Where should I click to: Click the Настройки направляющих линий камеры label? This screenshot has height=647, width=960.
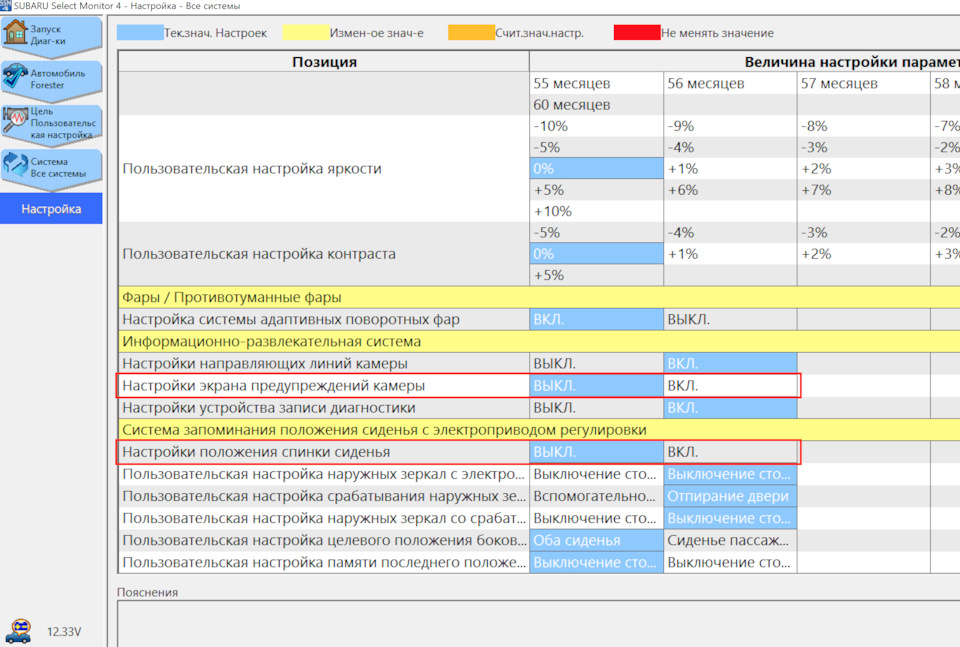coord(264,364)
